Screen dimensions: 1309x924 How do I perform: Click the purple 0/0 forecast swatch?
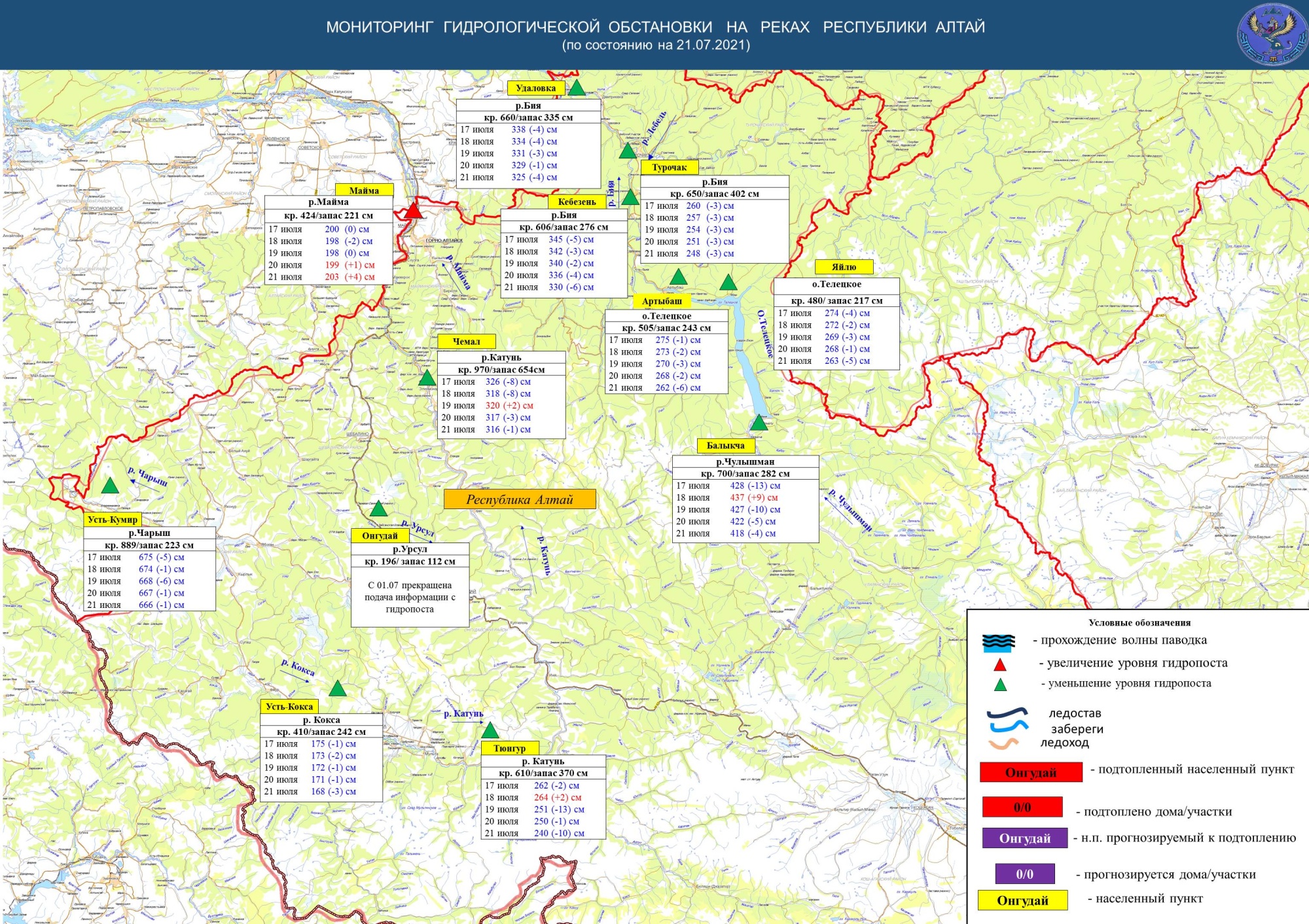tap(1025, 874)
